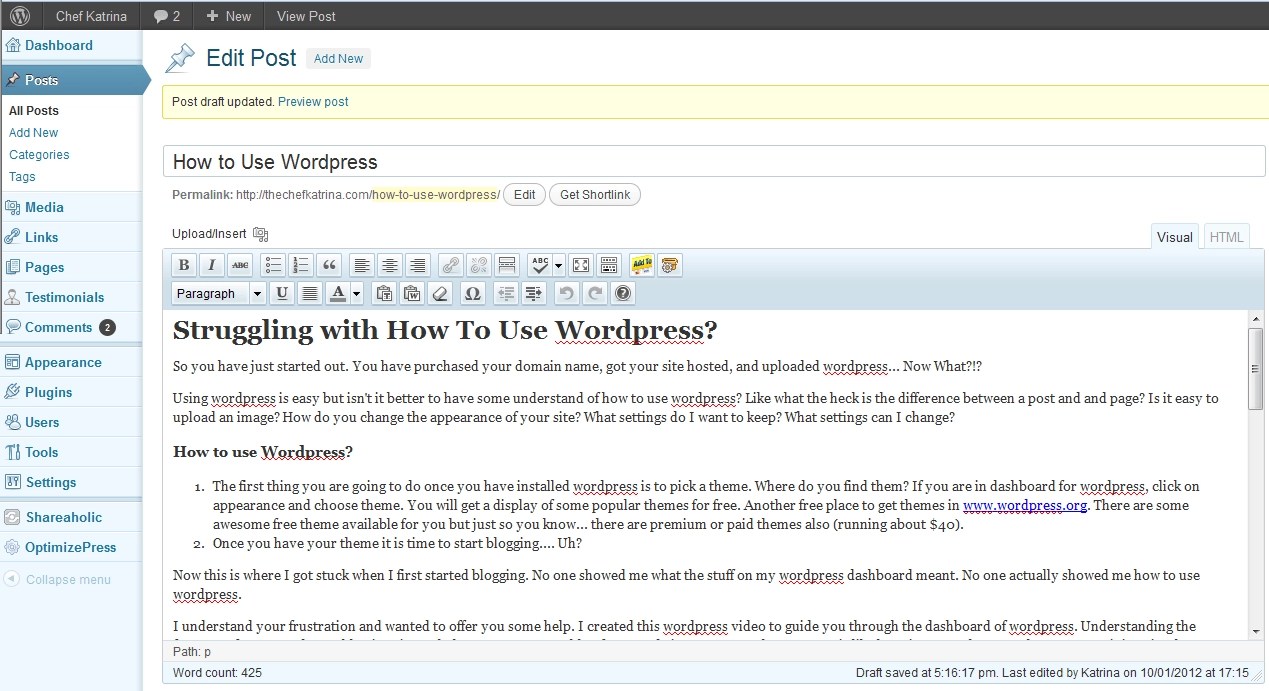Image resolution: width=1269 pixels, height=691 pixels.
Task: Open the Preview post link
Action: 313,102
